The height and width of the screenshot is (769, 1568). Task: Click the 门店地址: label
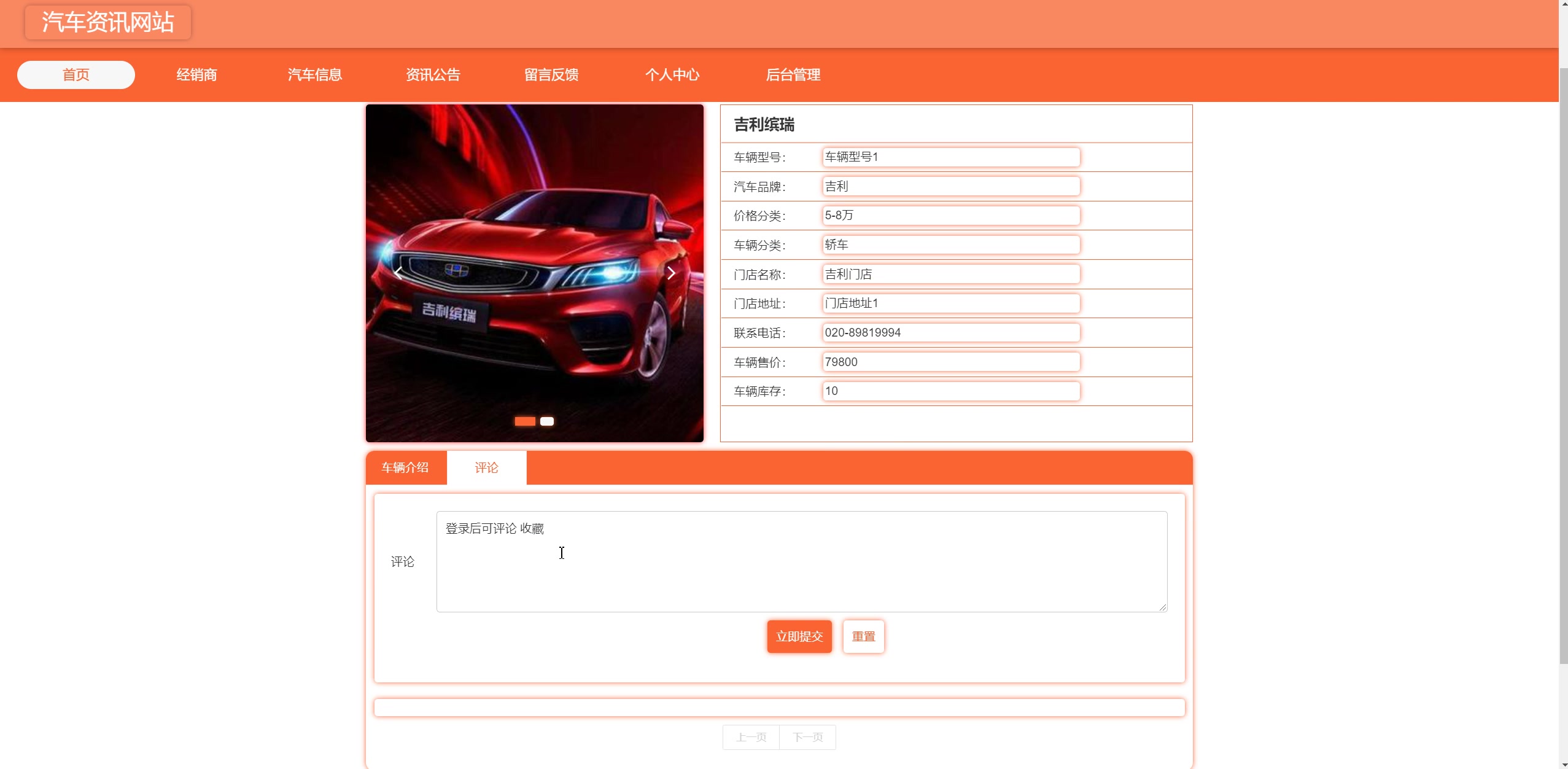pyautogui.click(x=760, y=303)
